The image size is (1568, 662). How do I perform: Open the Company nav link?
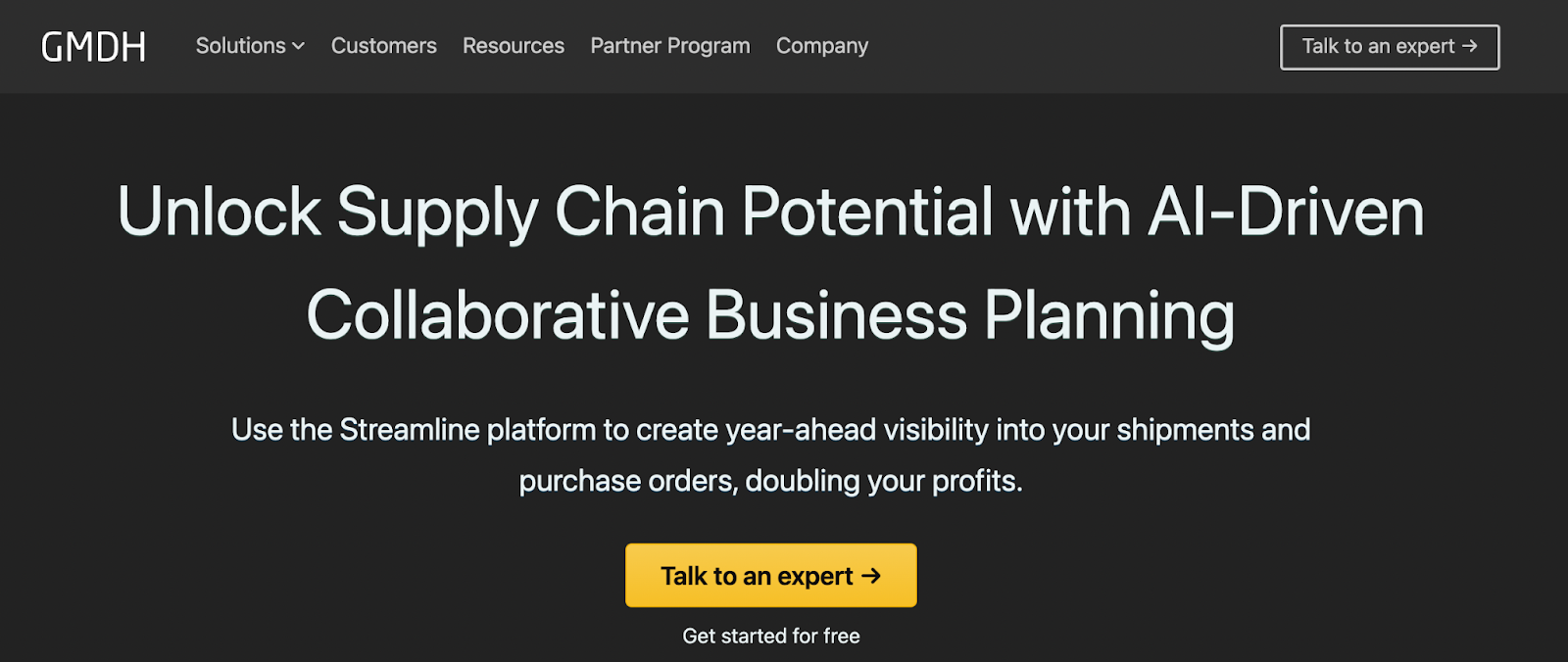tap(822, 46)
